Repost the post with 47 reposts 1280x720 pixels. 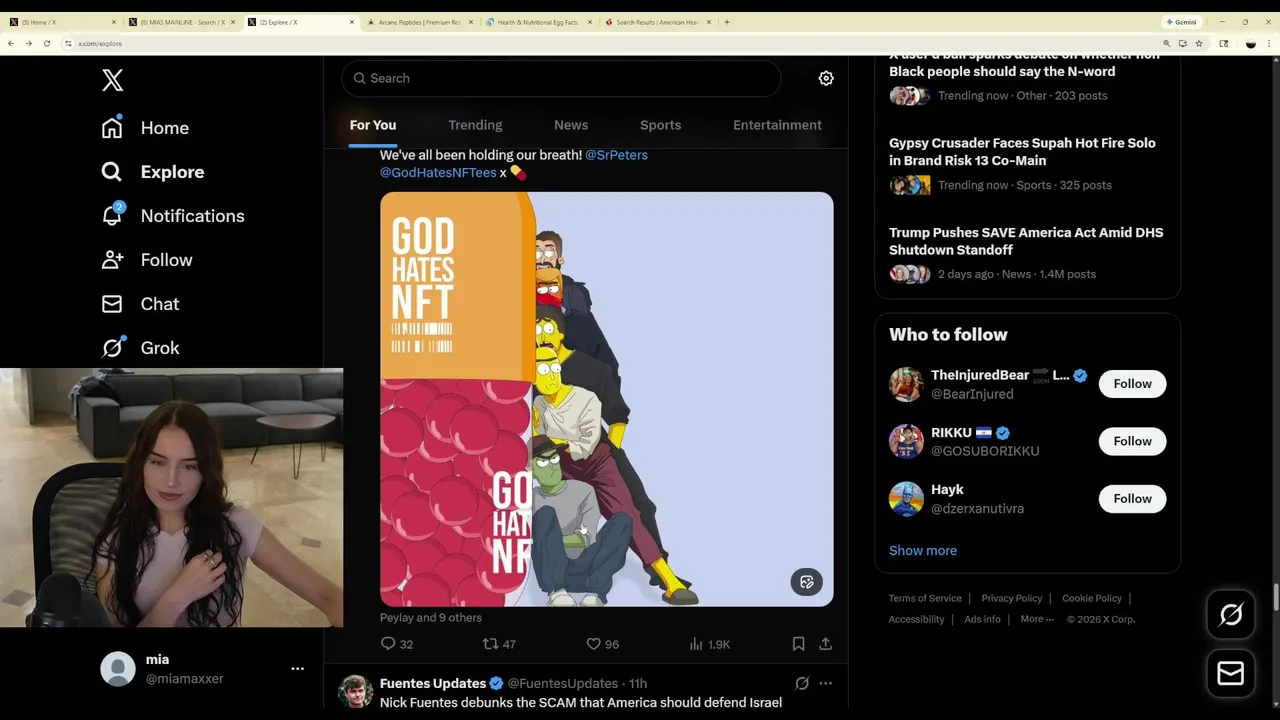pyautogui.click(x=499, y=644)
